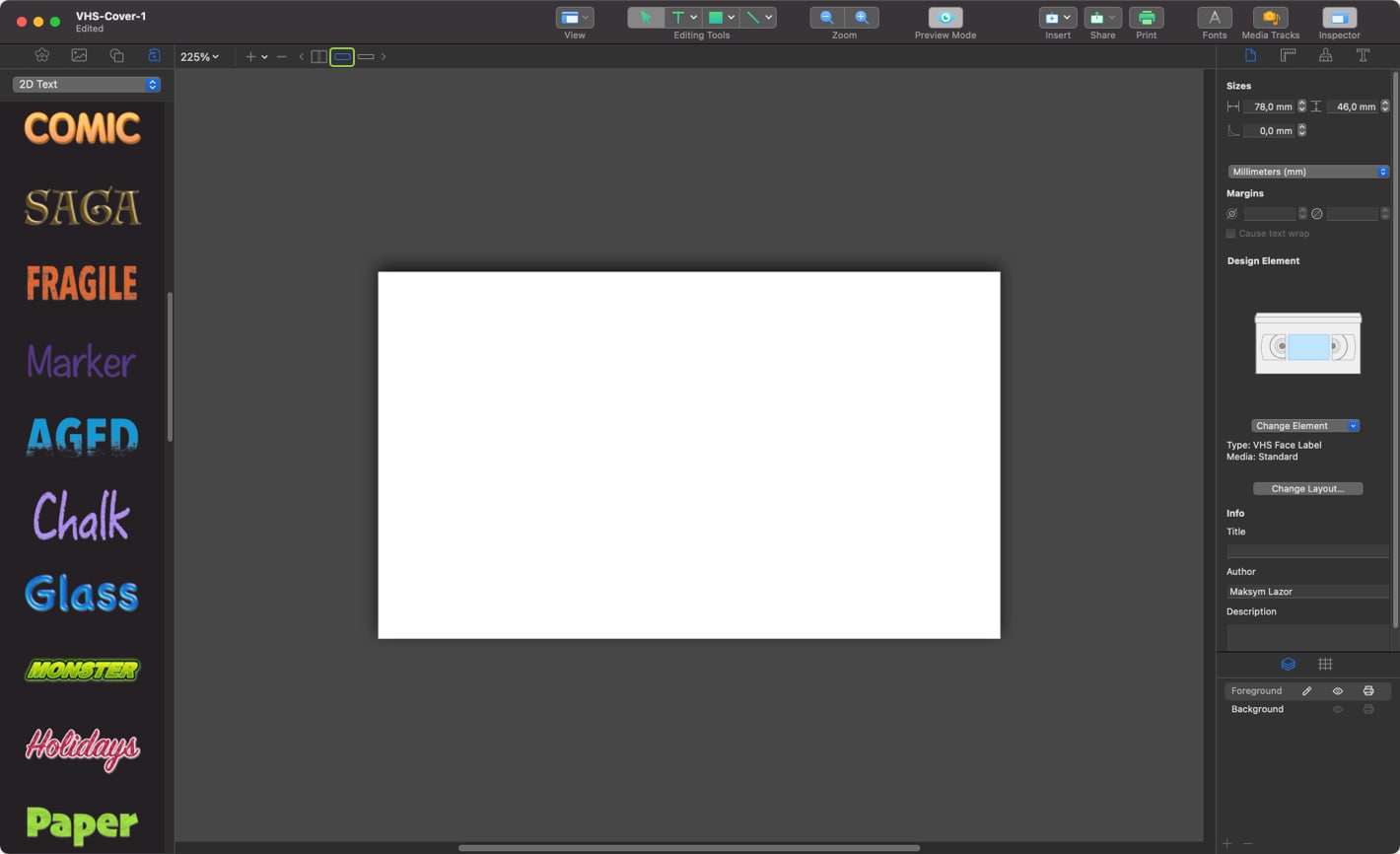
Task: Switch to the grid view in layers panel
Action: point(1326,664)
